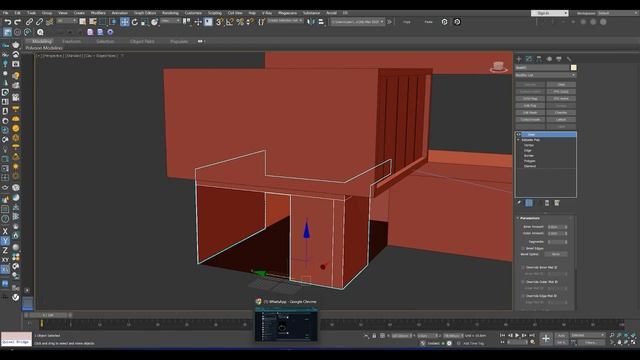
Task: Toggle visibility eye of top modifier
Action: pos(518,134)
